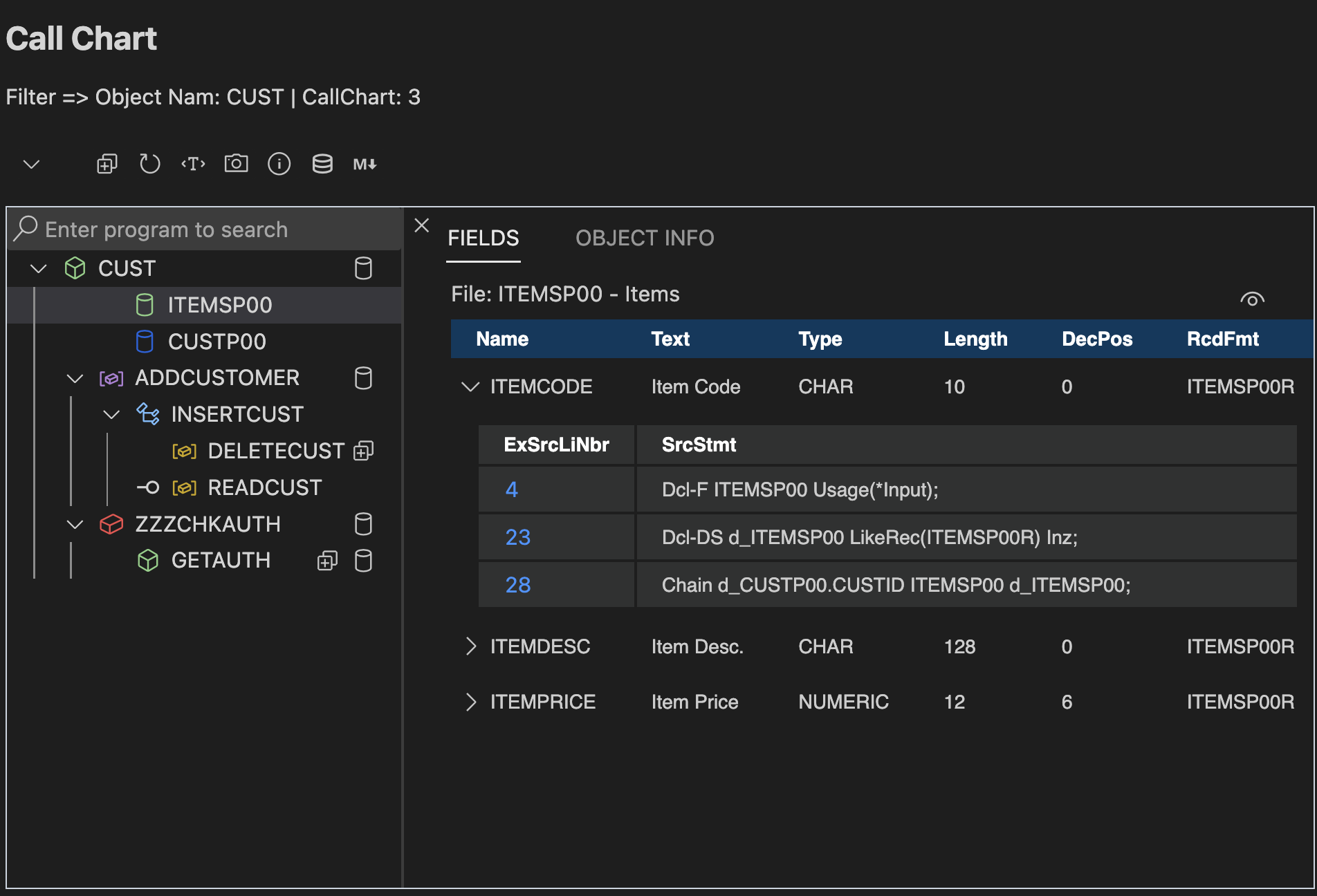1317x896 pixels.
Task: Open source line 23 link
Action: [517, 537]
